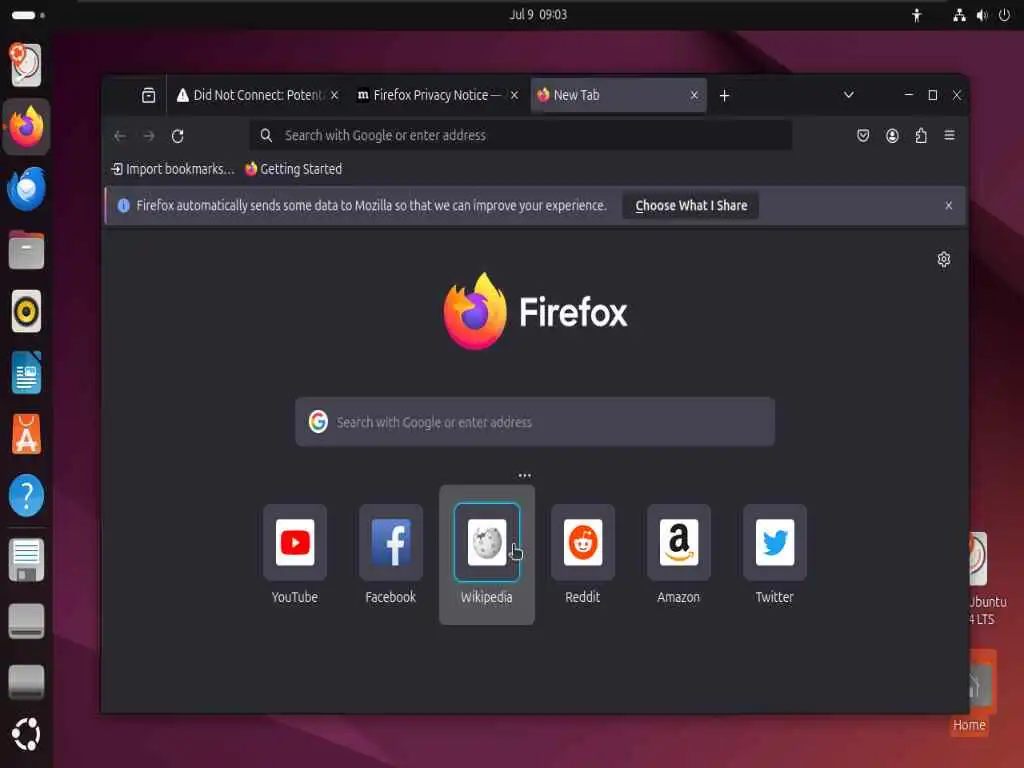1024x768 pixels.
Task: Open new tab personalize gear icon
Action: click(x=944, y=259)
